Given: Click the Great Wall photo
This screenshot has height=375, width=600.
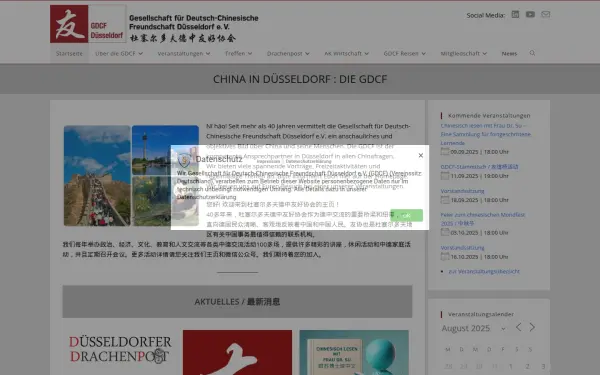Looking at the screenshot, I should [x=97, y=176].
